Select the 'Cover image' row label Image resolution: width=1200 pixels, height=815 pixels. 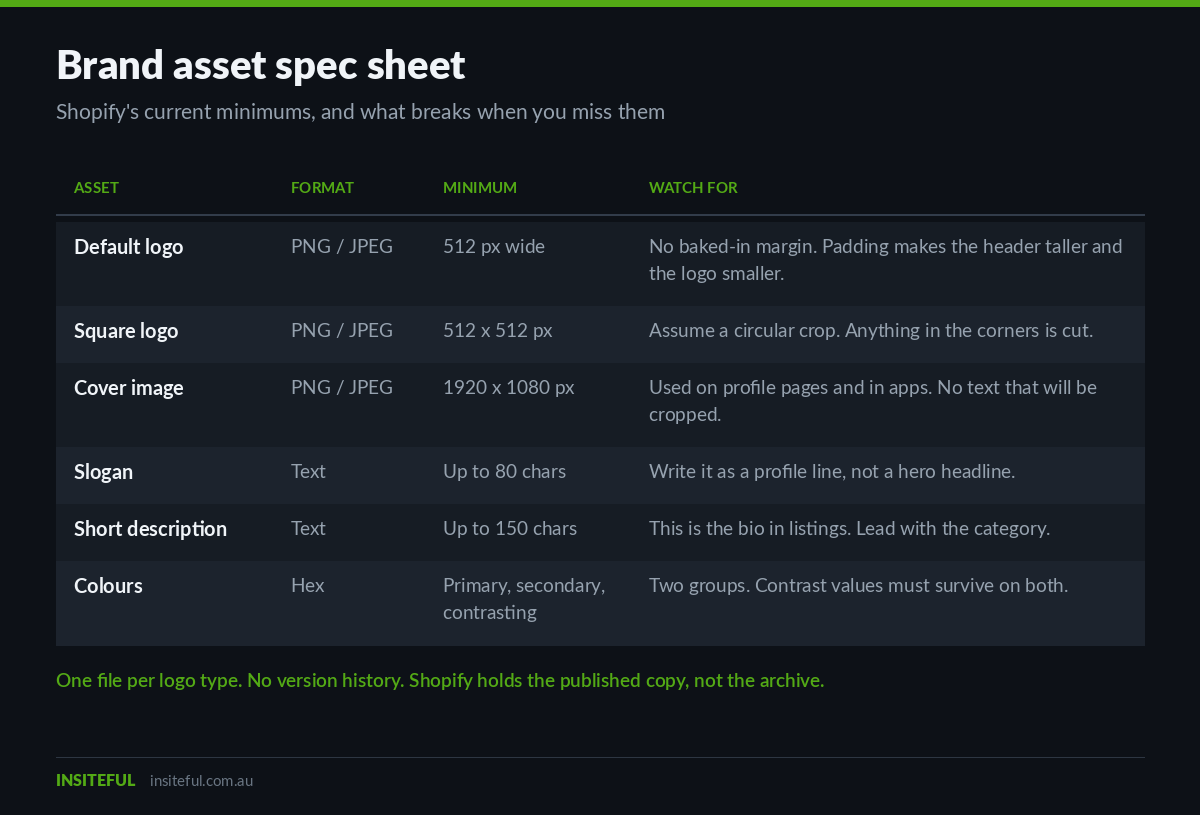[x=129, y=387]
